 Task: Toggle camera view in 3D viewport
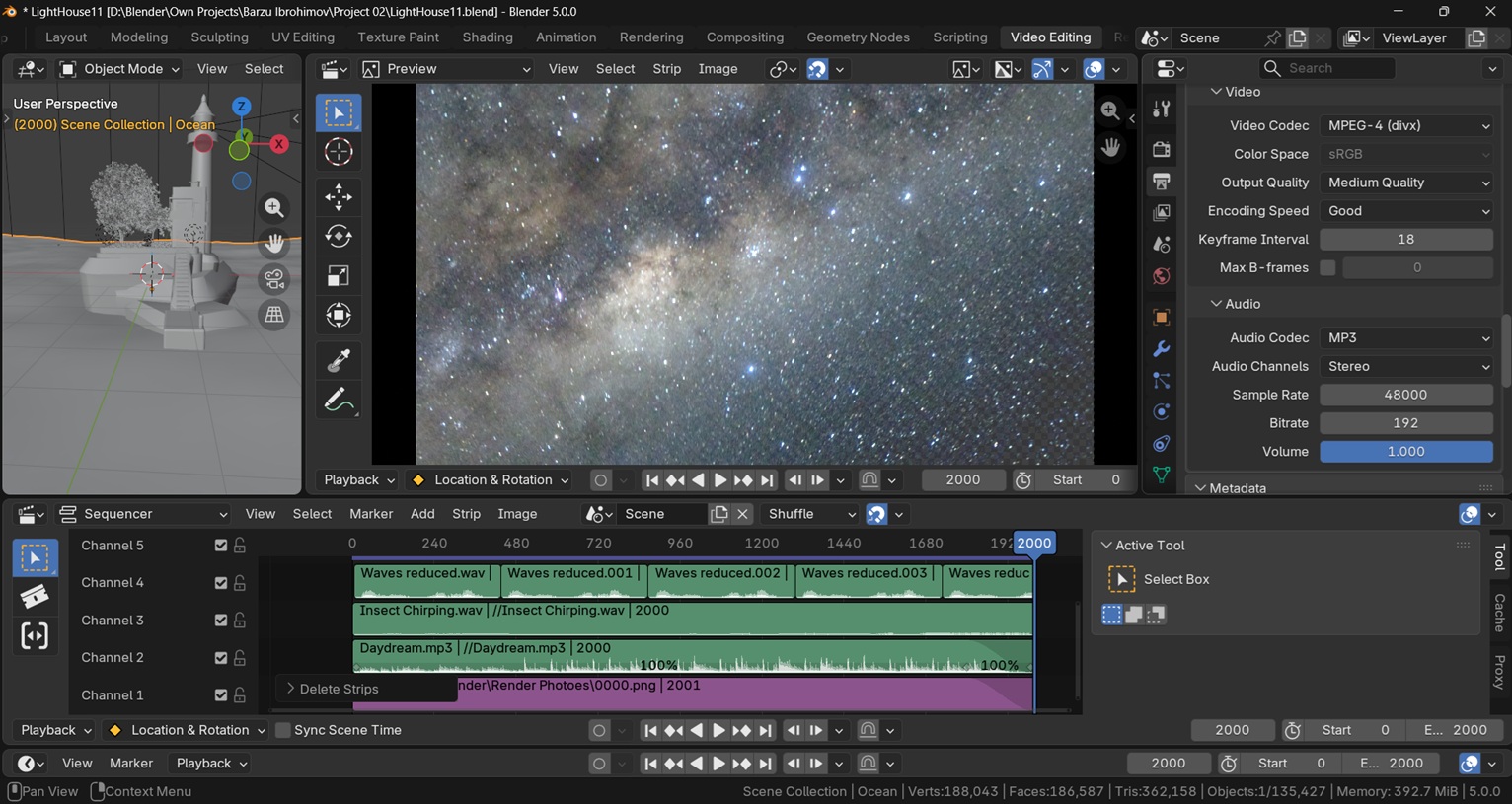tap(274, 279)
